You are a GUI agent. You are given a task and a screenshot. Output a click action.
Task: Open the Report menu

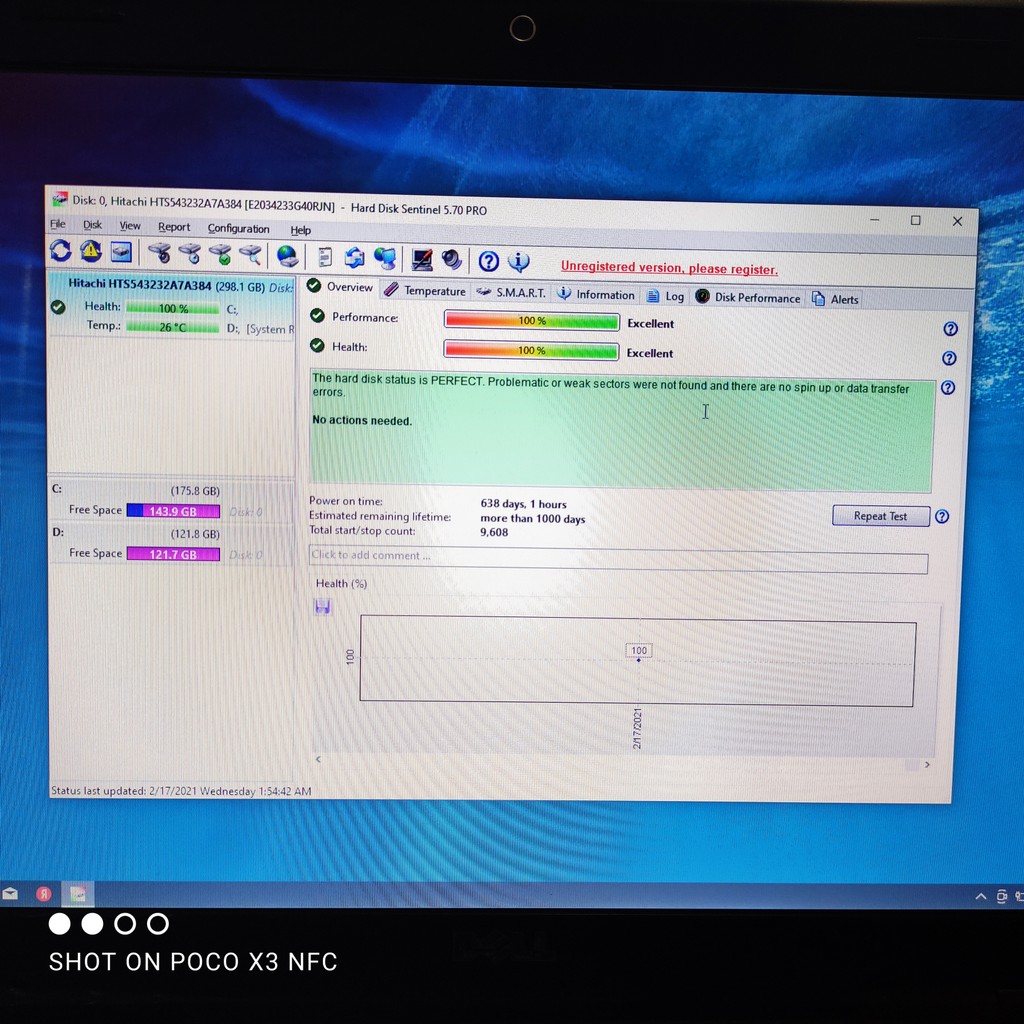(174, 227)
